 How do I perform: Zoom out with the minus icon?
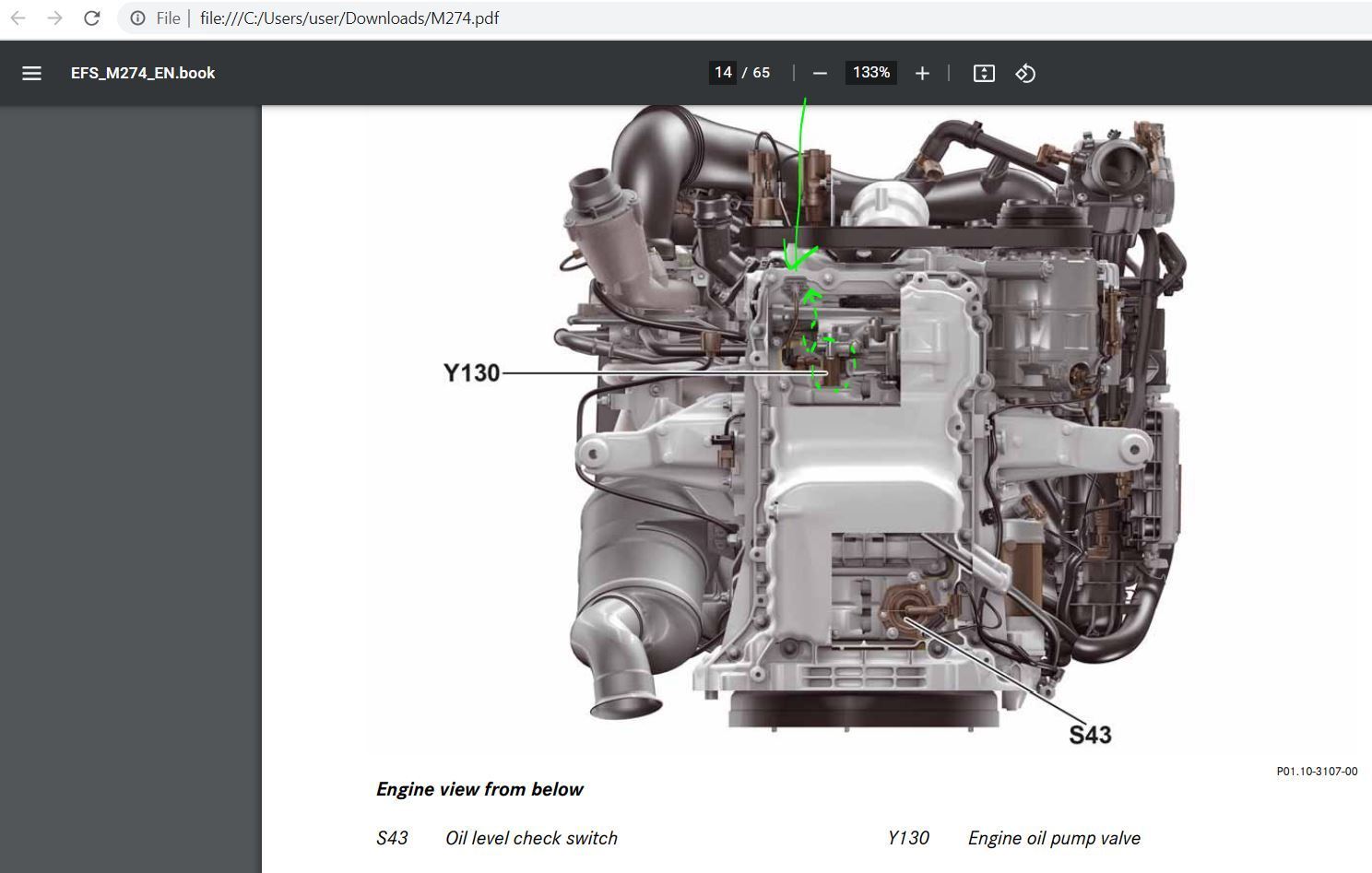(x=820, y=73)
